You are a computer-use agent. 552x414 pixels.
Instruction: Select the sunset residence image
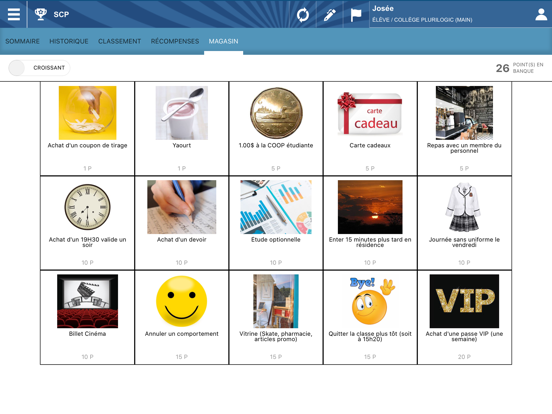[x=370, y=207]
